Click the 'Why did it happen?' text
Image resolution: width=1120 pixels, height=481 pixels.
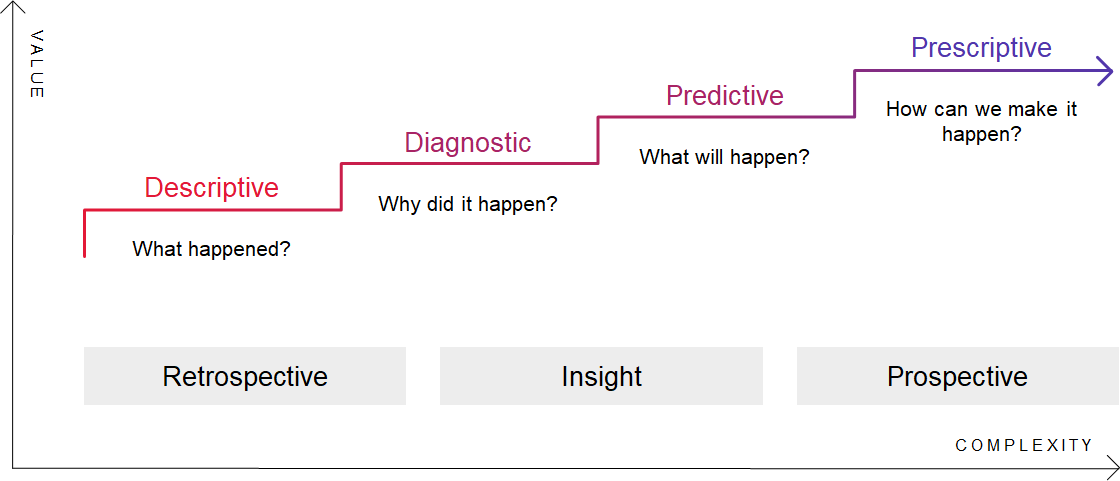point(468,204)
